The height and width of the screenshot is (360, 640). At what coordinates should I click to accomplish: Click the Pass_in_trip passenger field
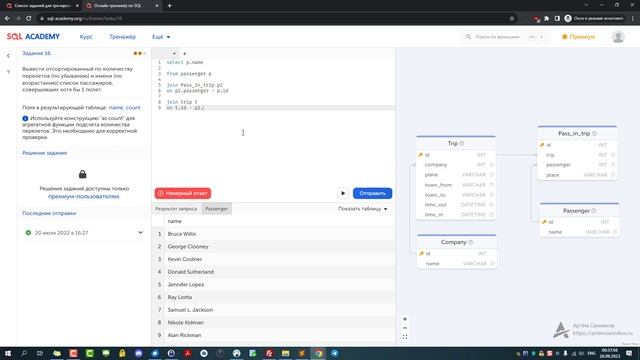pos(577,165)
